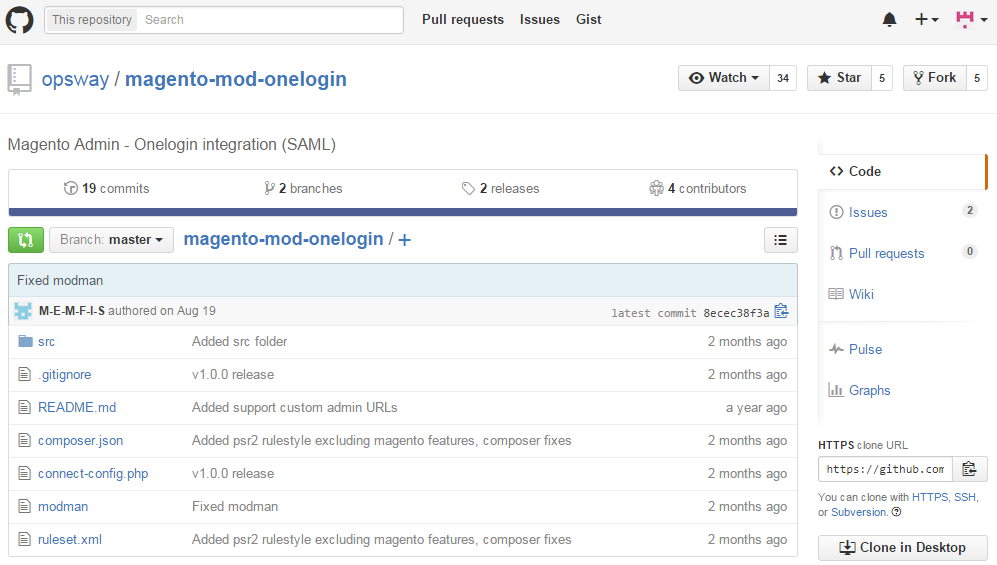Open the magento-mod-onelogin breadcrumb link
The image size is (997, 565).
tap(284, 239)
